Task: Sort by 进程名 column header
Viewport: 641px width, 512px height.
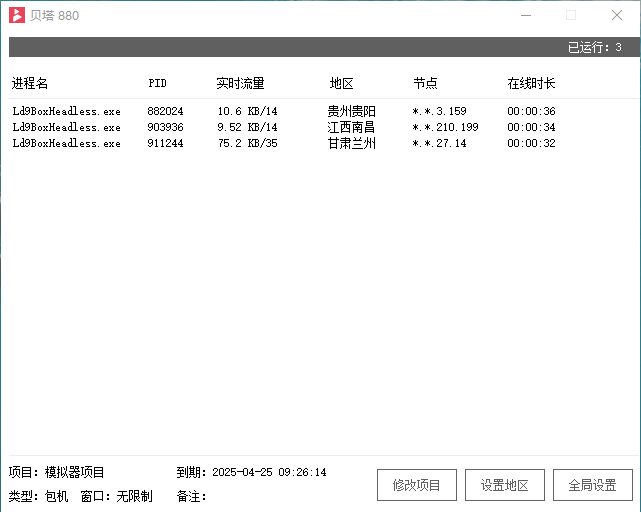Action: 30,84
